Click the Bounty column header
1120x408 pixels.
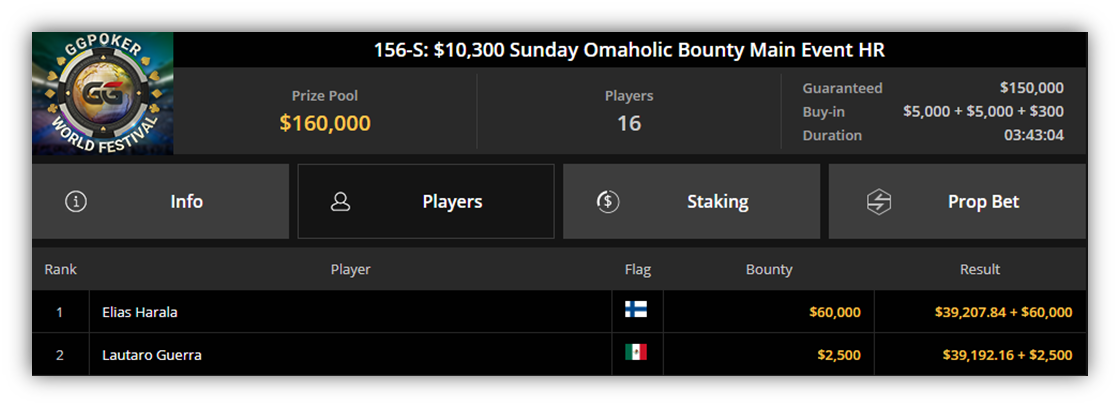[769, 269]
